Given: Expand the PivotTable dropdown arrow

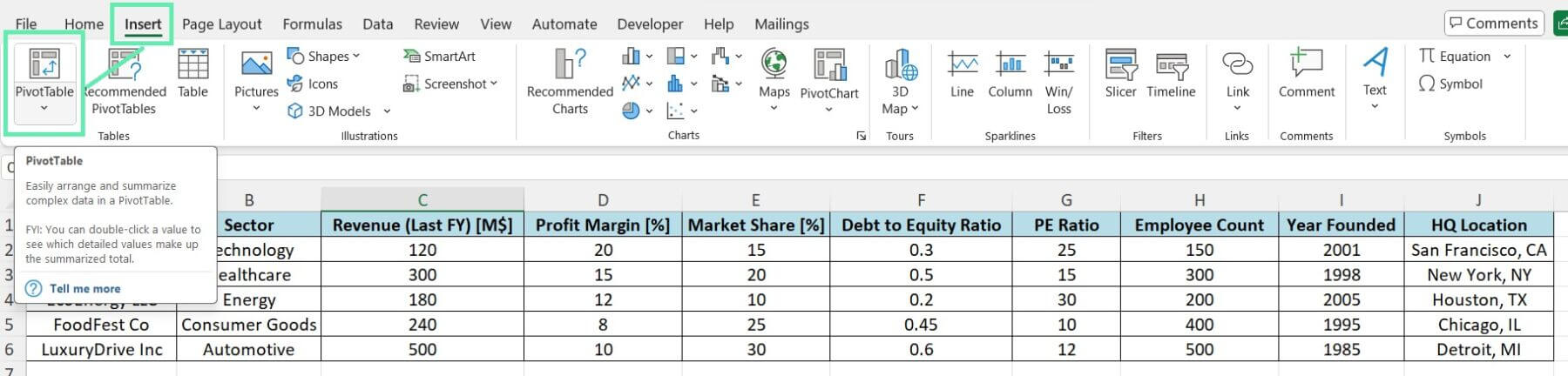Looking at the screenshot, I should coord(44,108).
